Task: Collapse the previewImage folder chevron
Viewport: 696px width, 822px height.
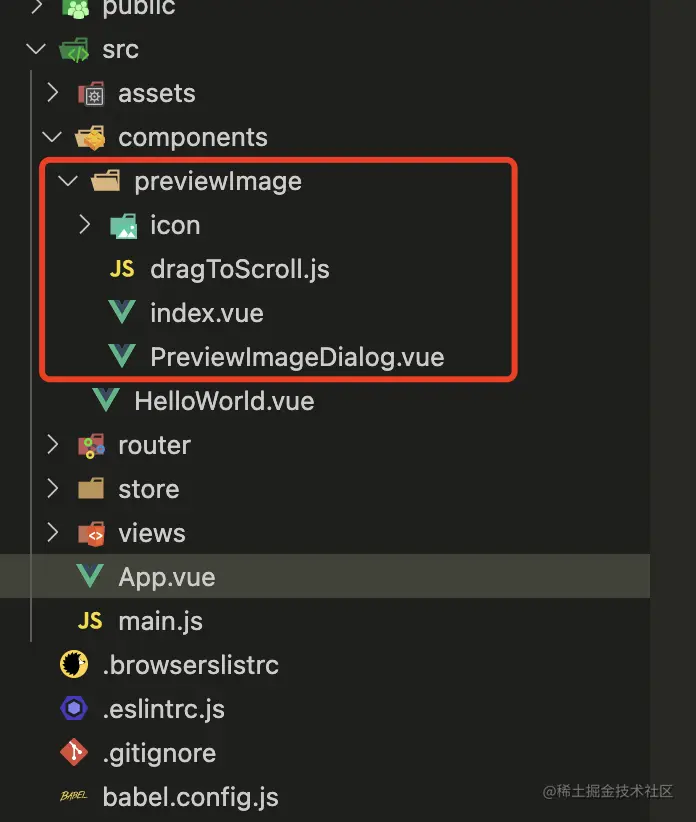Action: tap(68, 181)
